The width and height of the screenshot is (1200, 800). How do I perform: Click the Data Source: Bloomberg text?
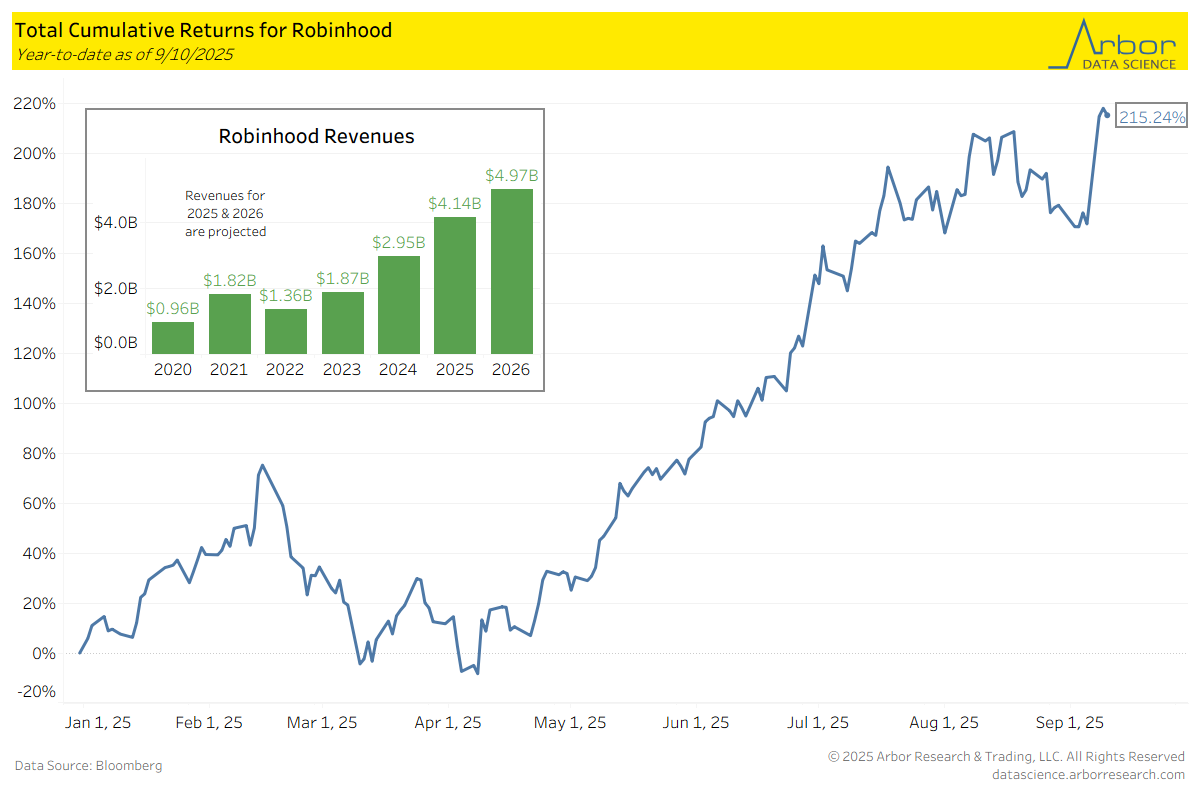pyautogui.click(x=88, y=765)
